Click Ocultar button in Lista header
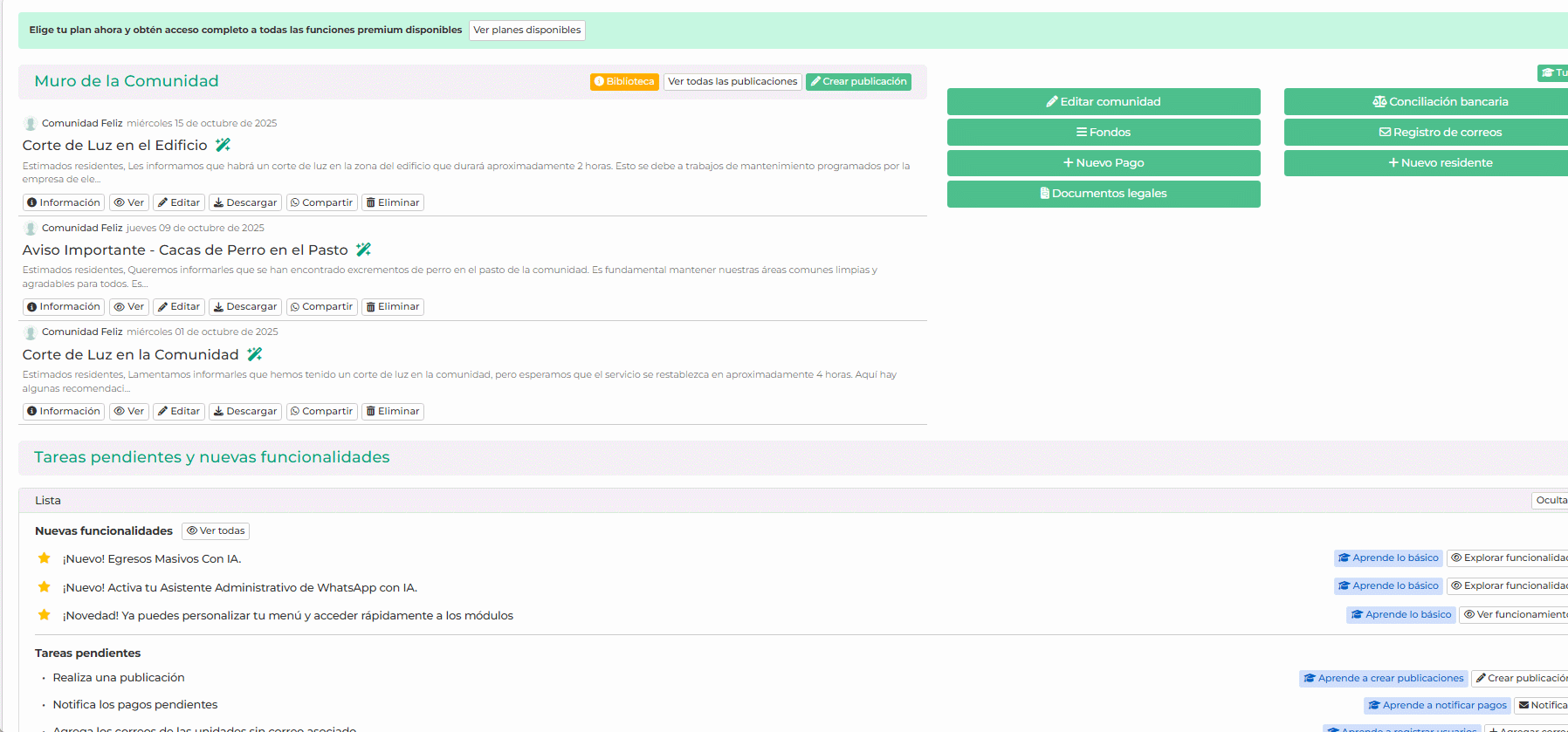The height and width of the screenshot is (732, 1568). 1551,500
